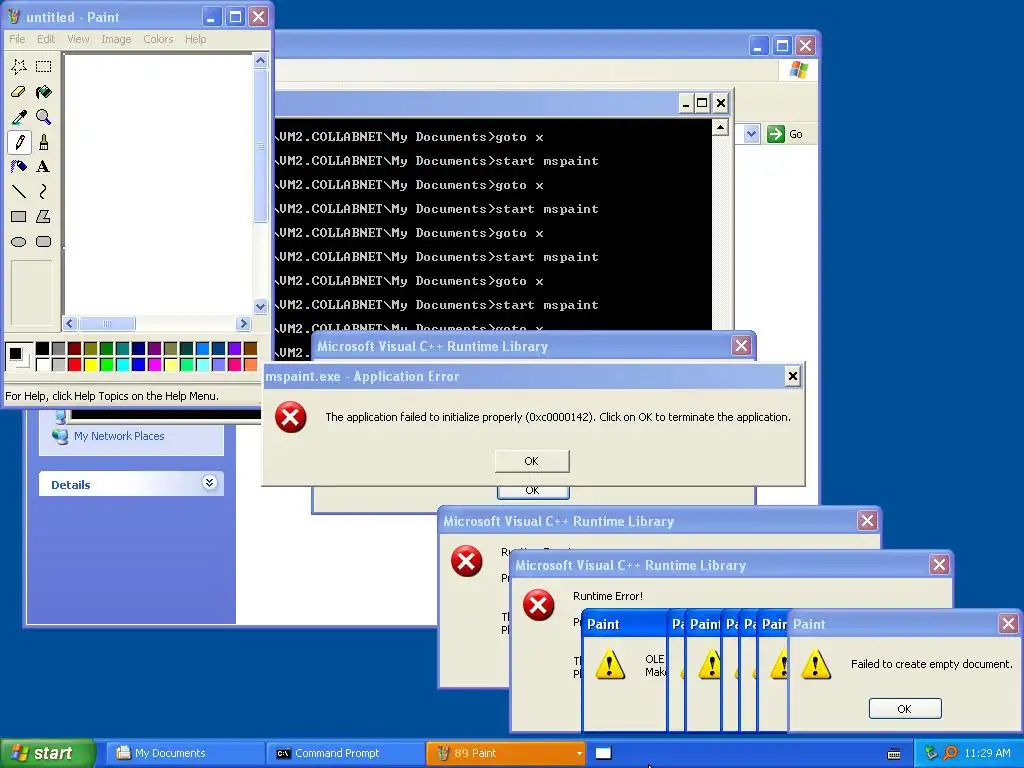Viewport: 1024px width, 768px height.
Task: Click the Start button
Action: pos(46,753)
